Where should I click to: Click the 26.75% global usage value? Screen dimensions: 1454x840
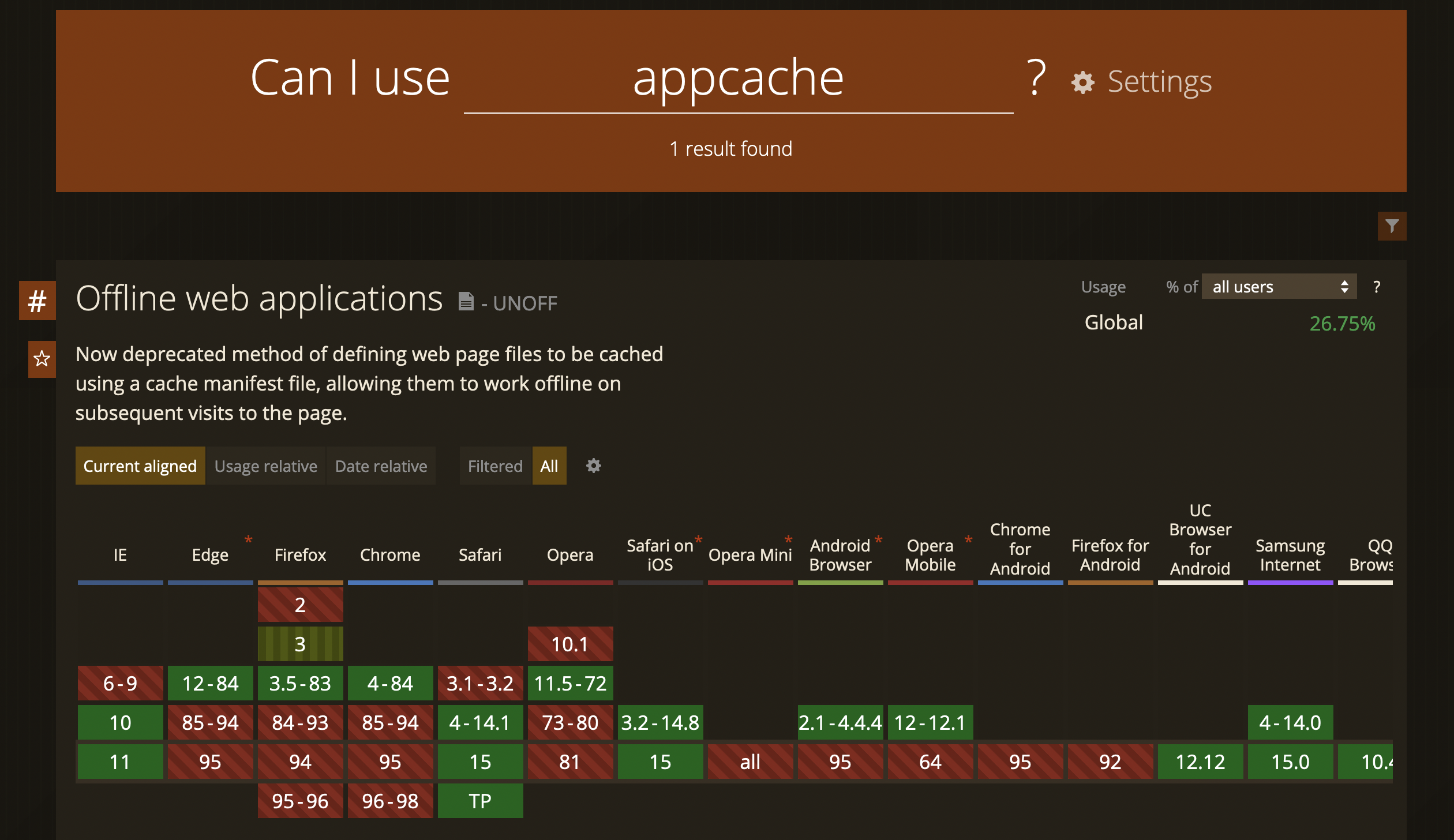click(x=1342, y=323)
